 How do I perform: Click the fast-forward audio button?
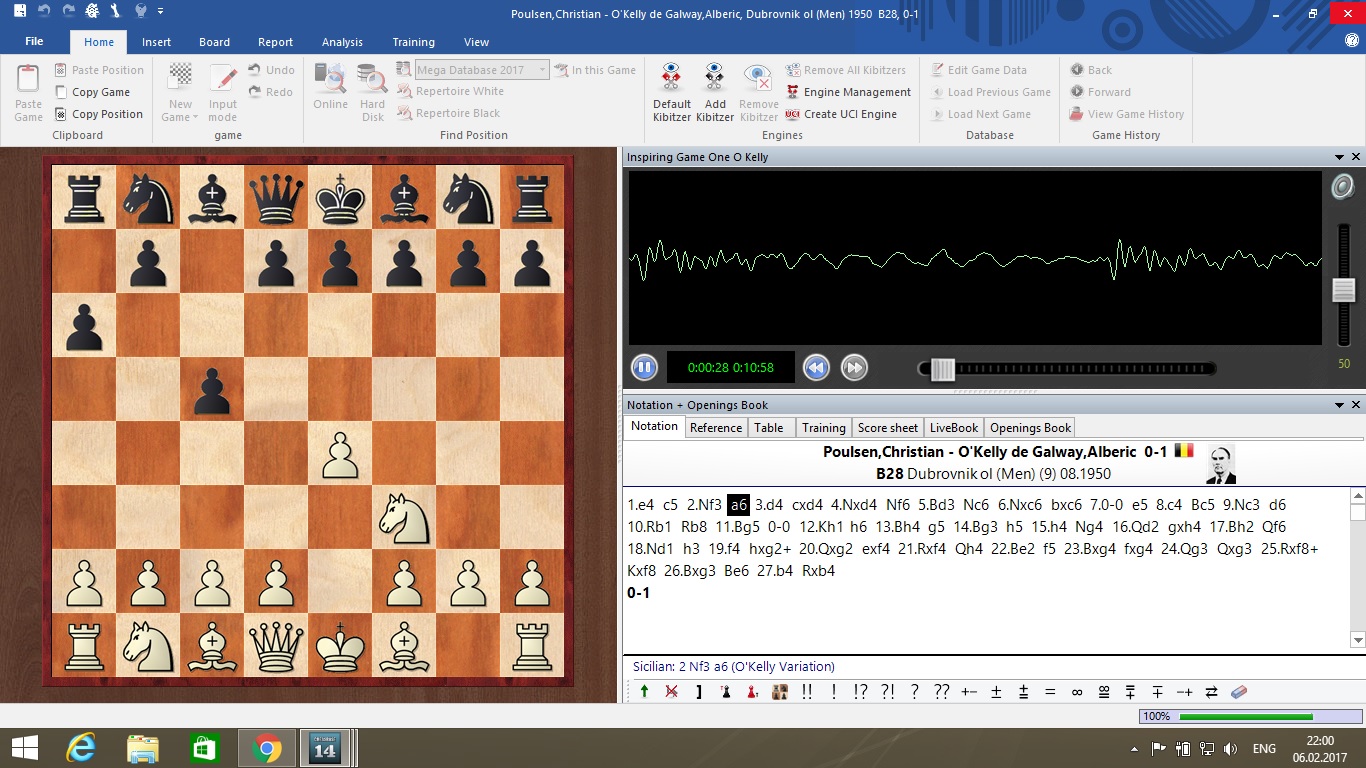click(x=853, y=368)
